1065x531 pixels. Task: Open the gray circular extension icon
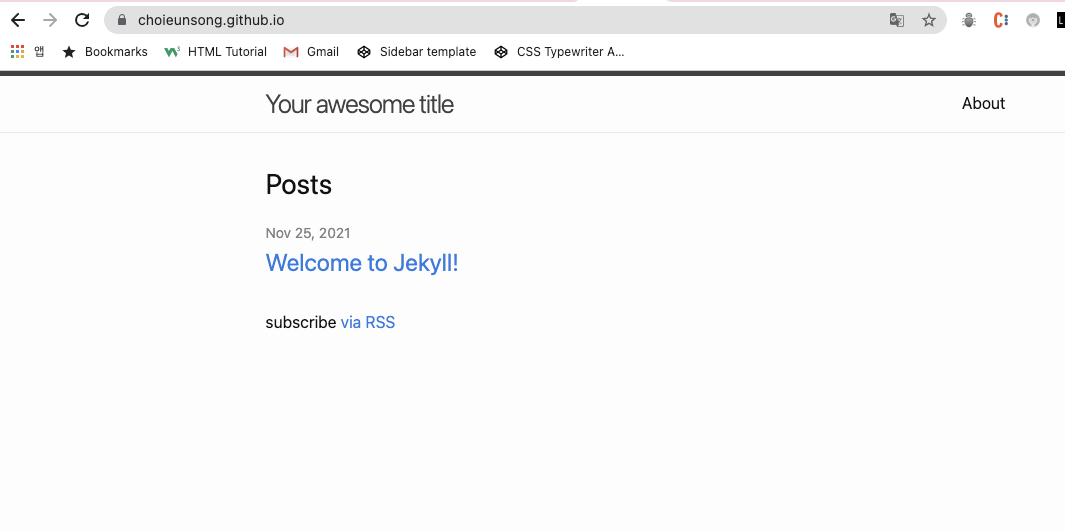point(1032,20)
